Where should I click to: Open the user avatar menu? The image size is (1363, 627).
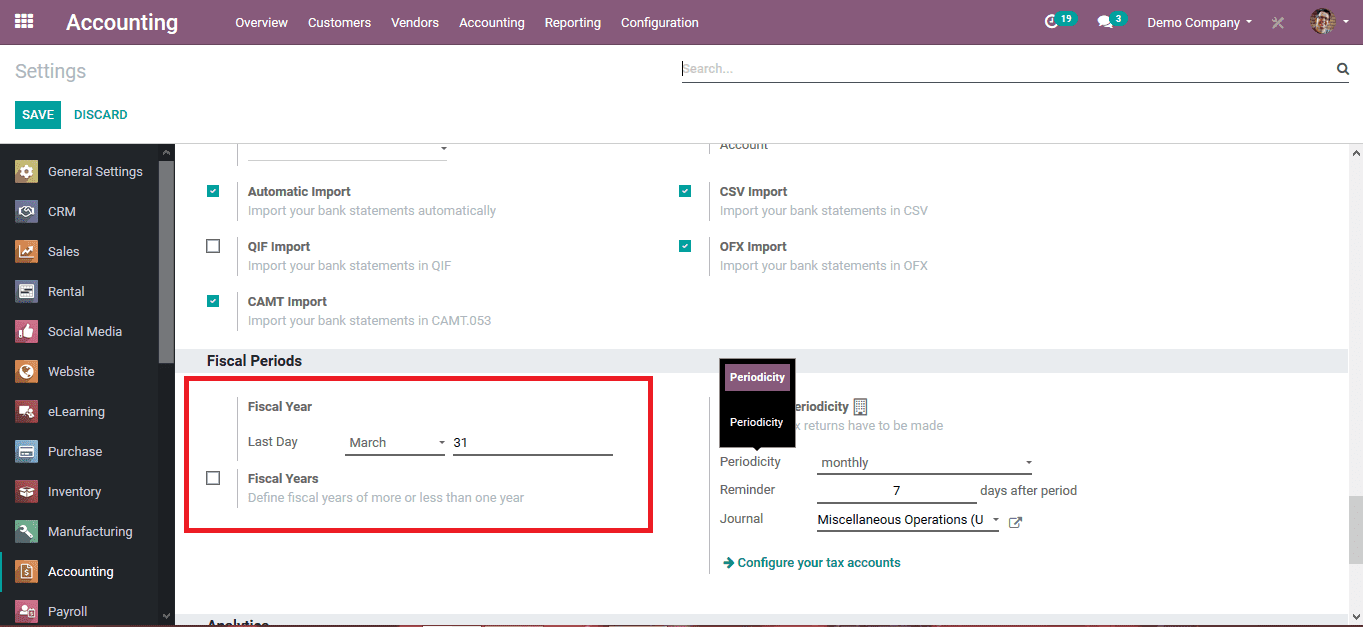1329,21
